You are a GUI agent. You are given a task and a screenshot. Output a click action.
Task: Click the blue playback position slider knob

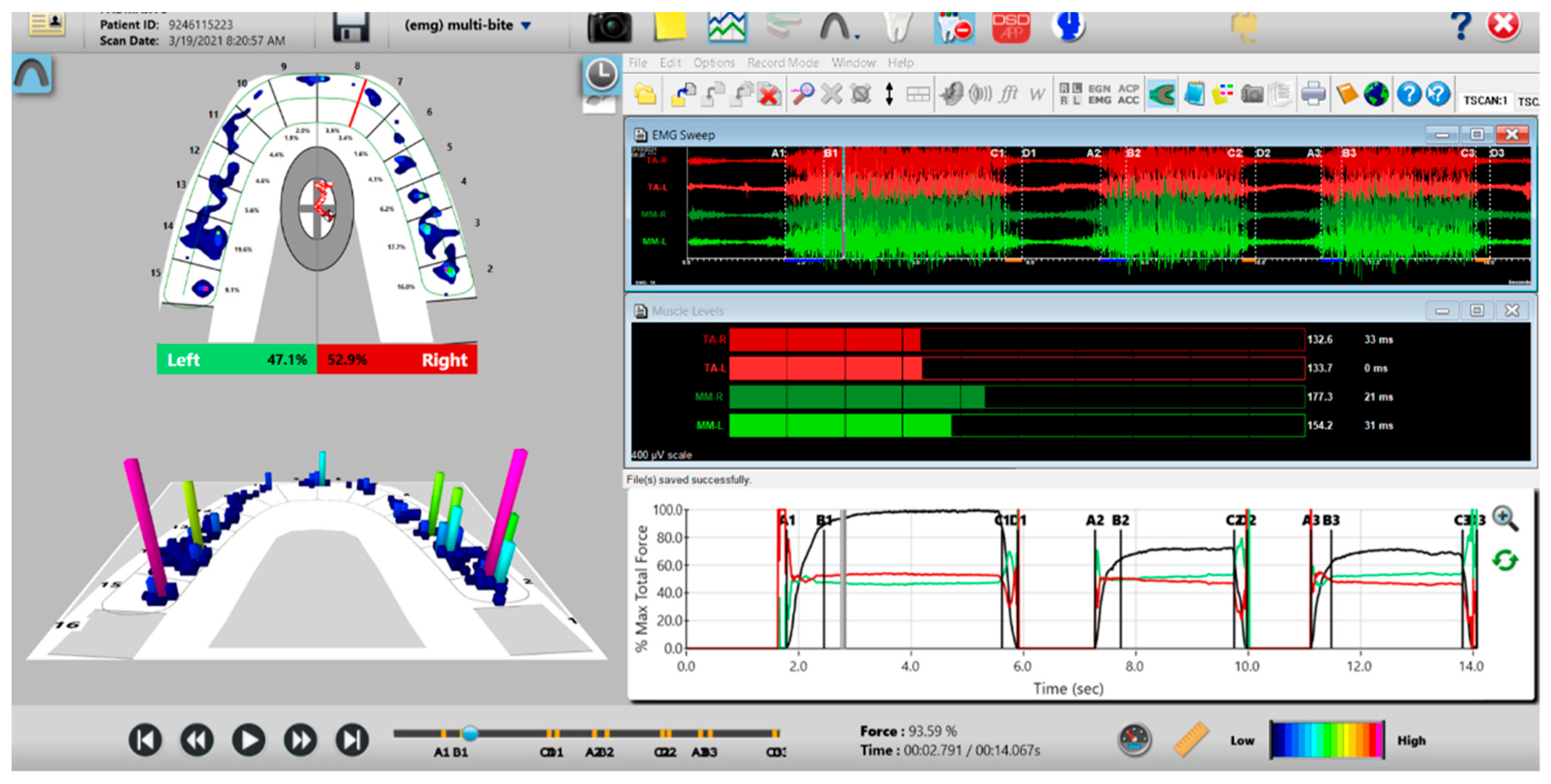tap(470, 733)
